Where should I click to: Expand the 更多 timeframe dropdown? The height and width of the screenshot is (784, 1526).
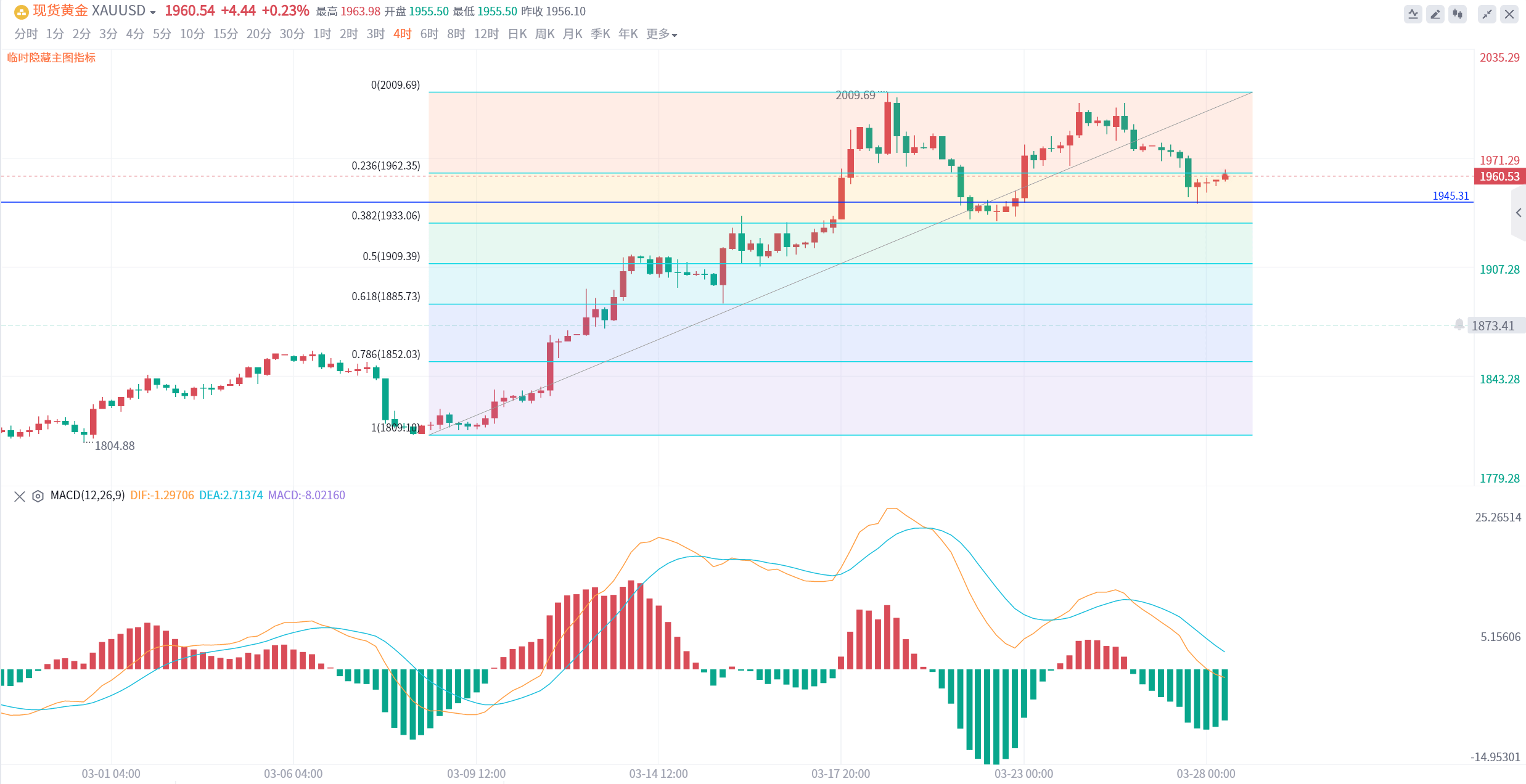tap(662, 34)
